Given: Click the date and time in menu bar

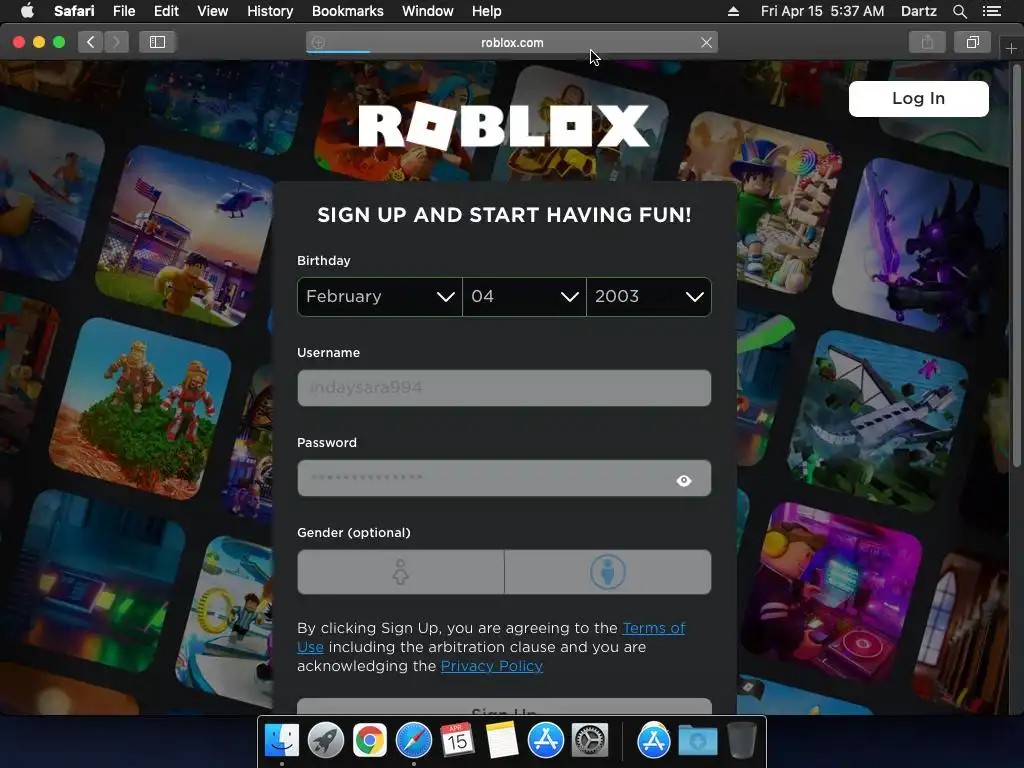Looking at the screenshot, I should coord(822,11).
